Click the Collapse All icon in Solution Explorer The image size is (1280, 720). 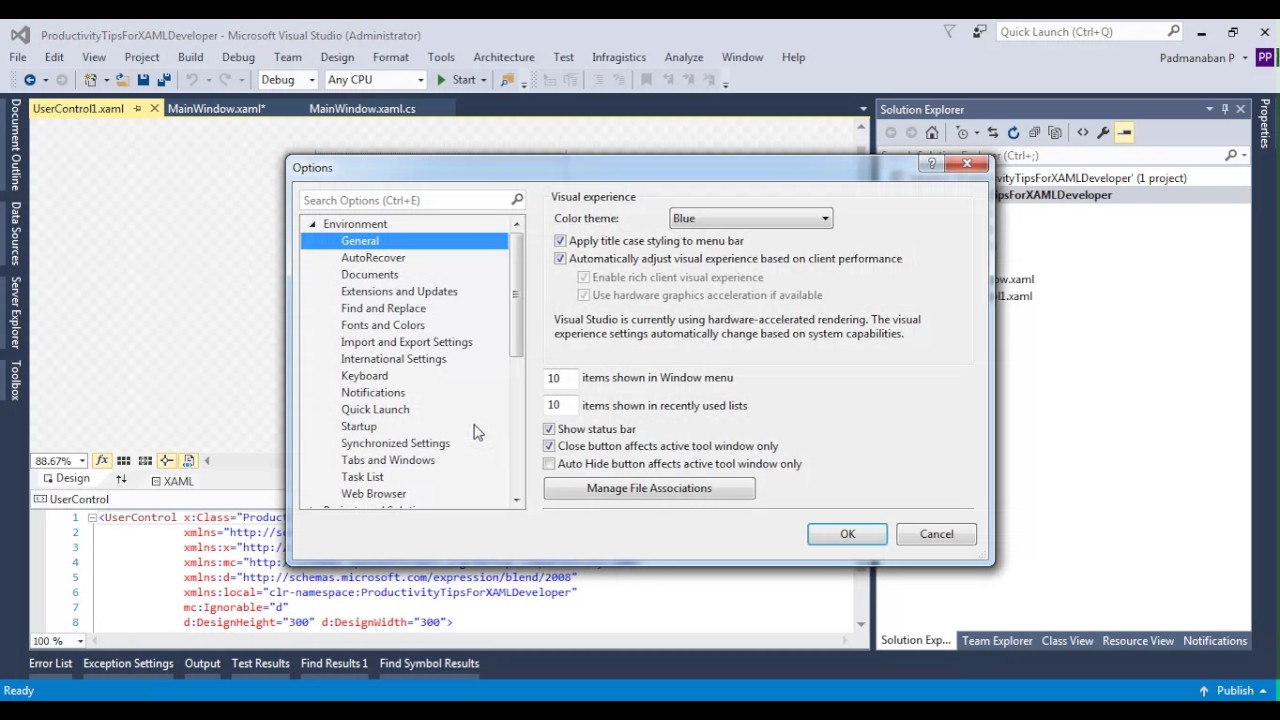point(1034,132)
